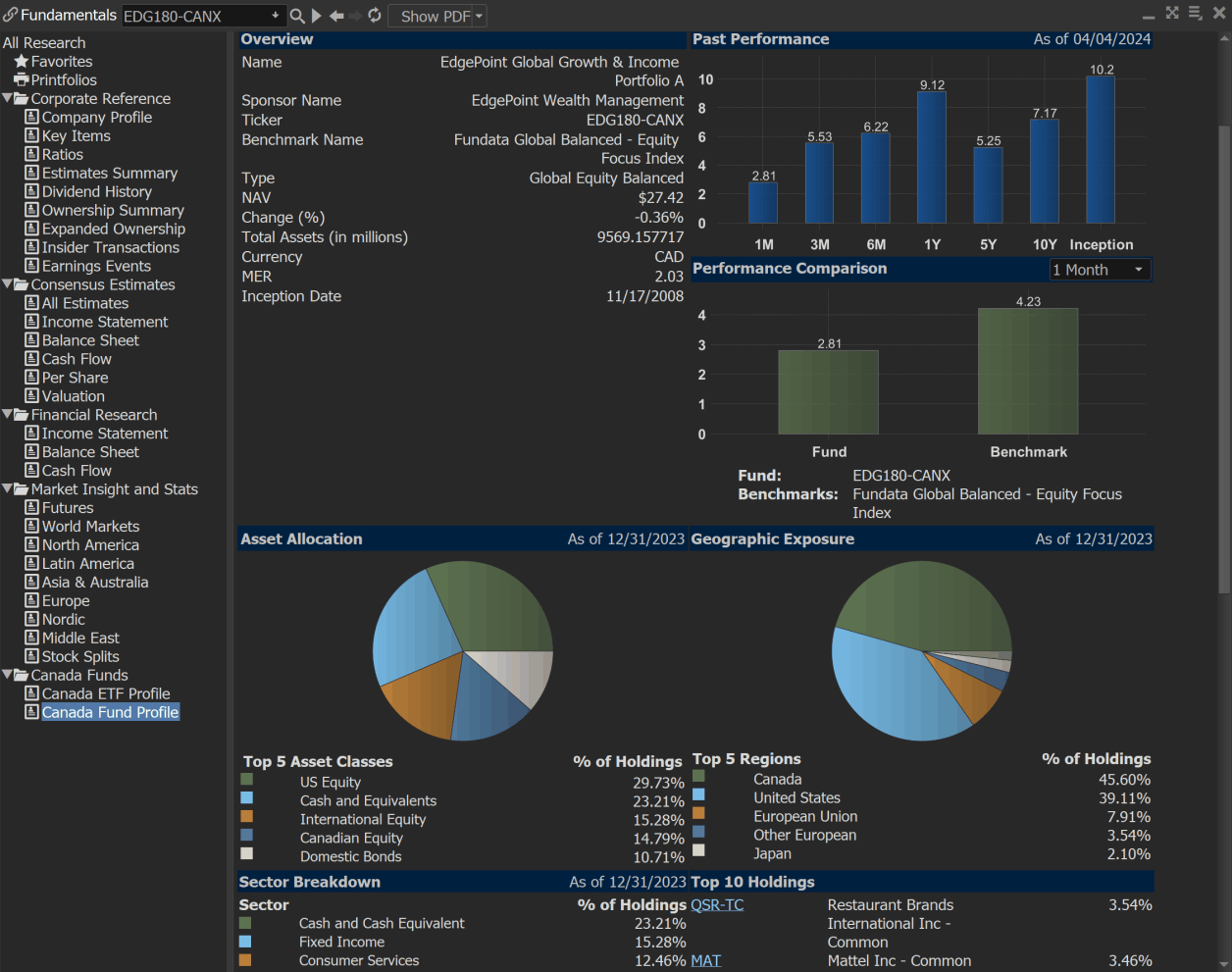The height and width of the screenshot is (972, 1232).
Task: Open the Show PDF dropdown arrow
Action: pyautogui.click(x=480, y=17)
